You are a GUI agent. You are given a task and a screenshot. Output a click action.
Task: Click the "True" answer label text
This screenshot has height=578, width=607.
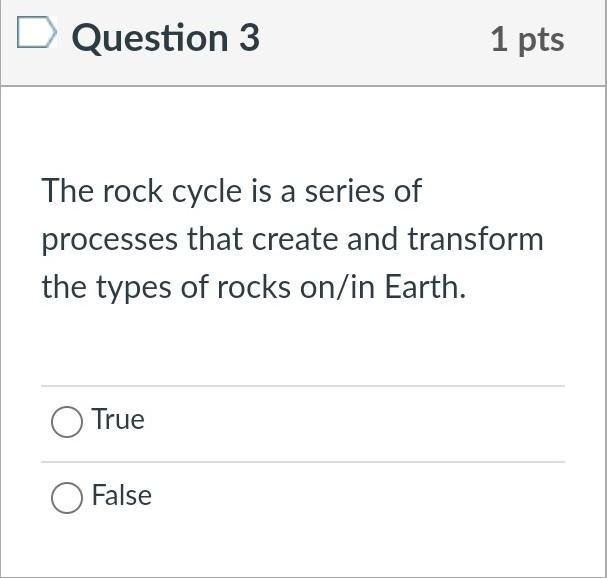click(118, 420)
